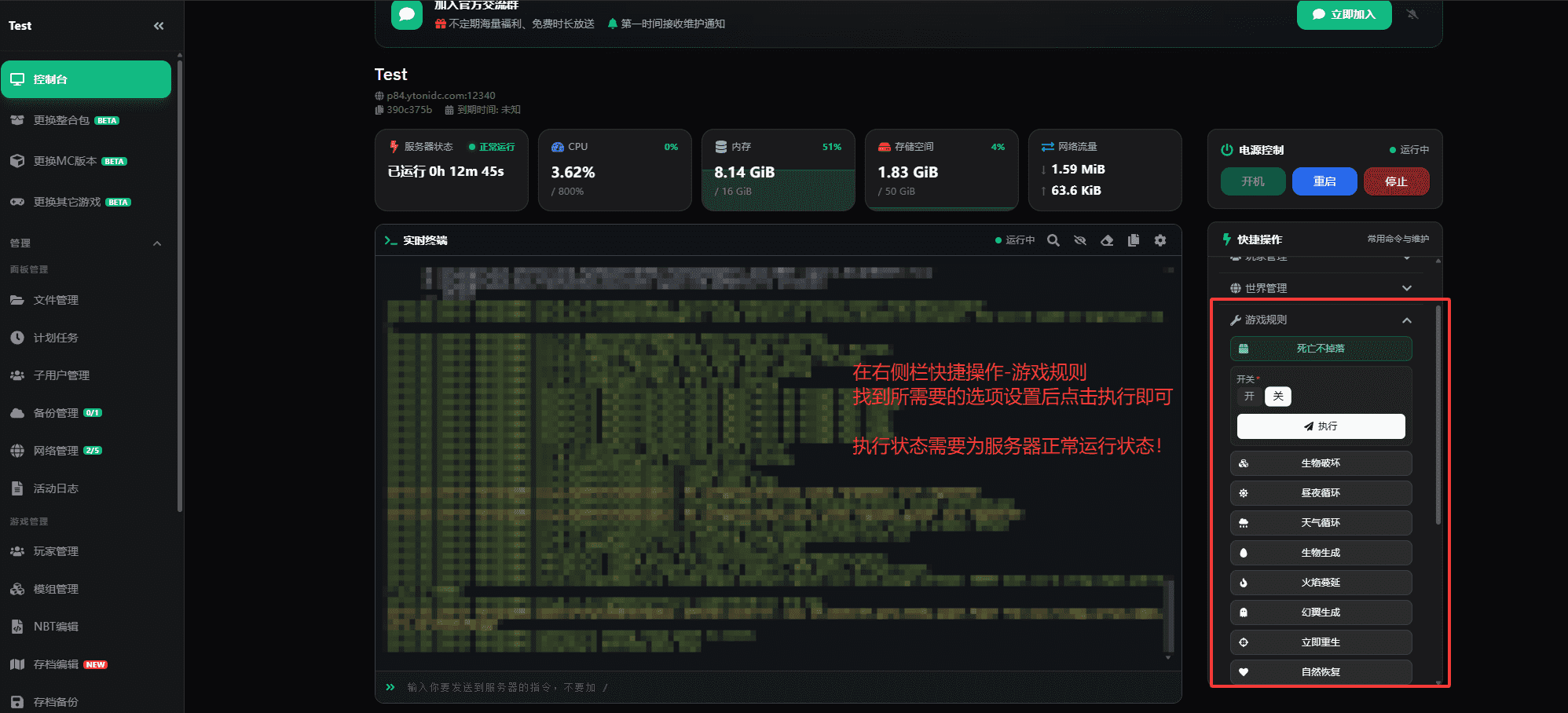1568x713 pixels.
Task: Expand the 火焰蔓延 rule
Action: tap(1321, 583)
